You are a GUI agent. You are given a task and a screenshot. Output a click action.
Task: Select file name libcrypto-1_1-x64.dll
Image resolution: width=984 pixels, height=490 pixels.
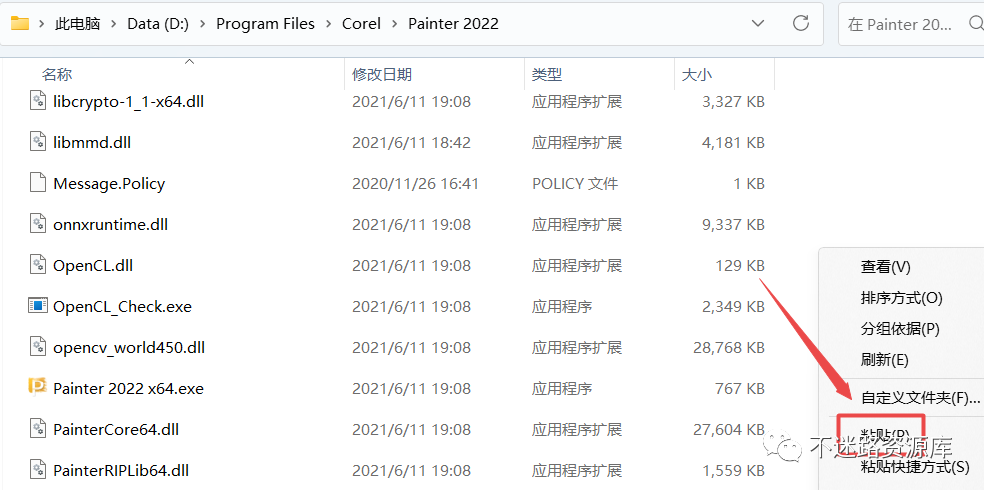pos(129,102)
